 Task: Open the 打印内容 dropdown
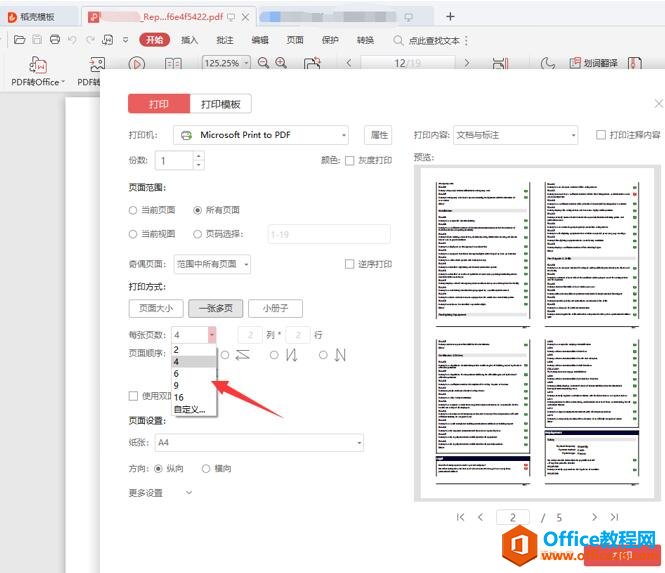pos(515,135)
